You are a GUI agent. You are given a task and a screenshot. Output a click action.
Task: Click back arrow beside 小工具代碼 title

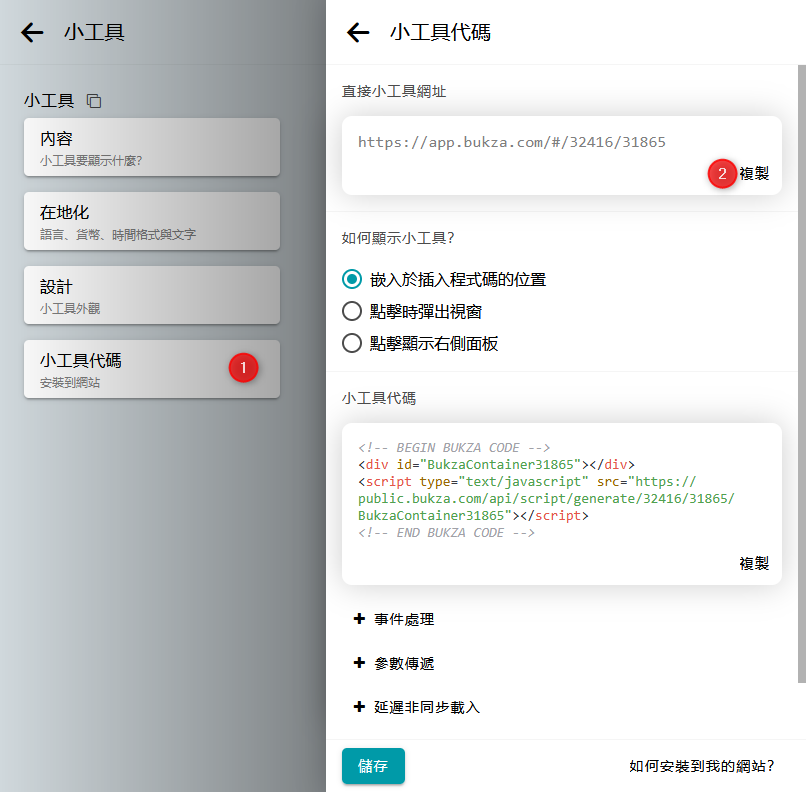pyautogui.click(x=358, y=33)
